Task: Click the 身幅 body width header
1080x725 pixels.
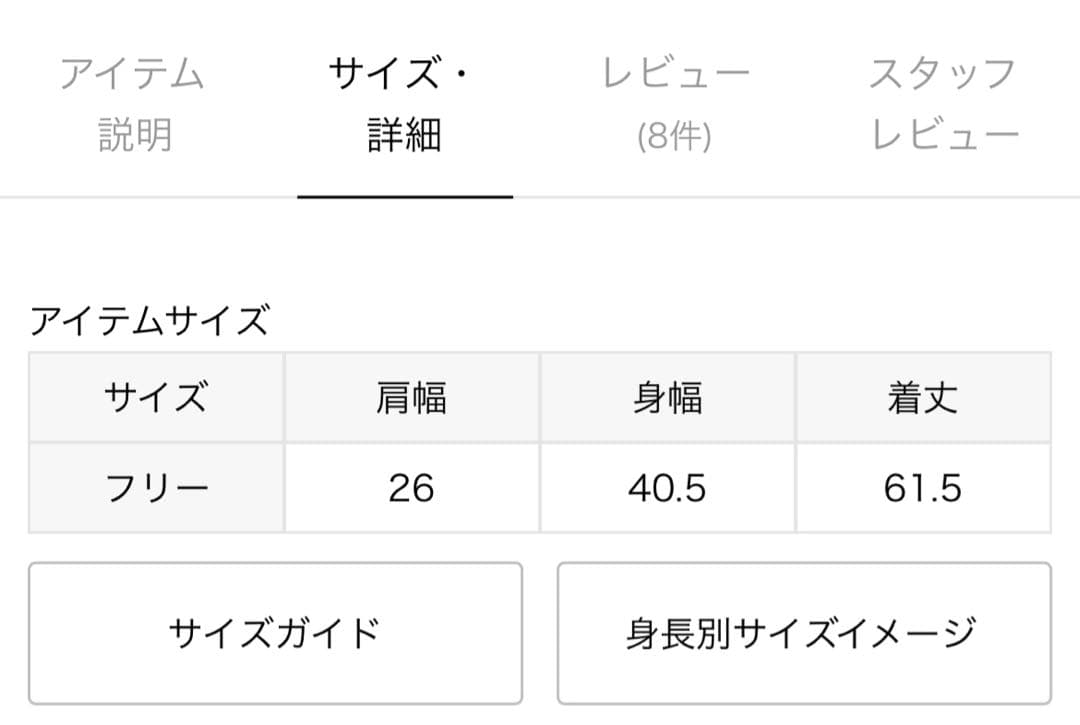Action: point(669,397)
